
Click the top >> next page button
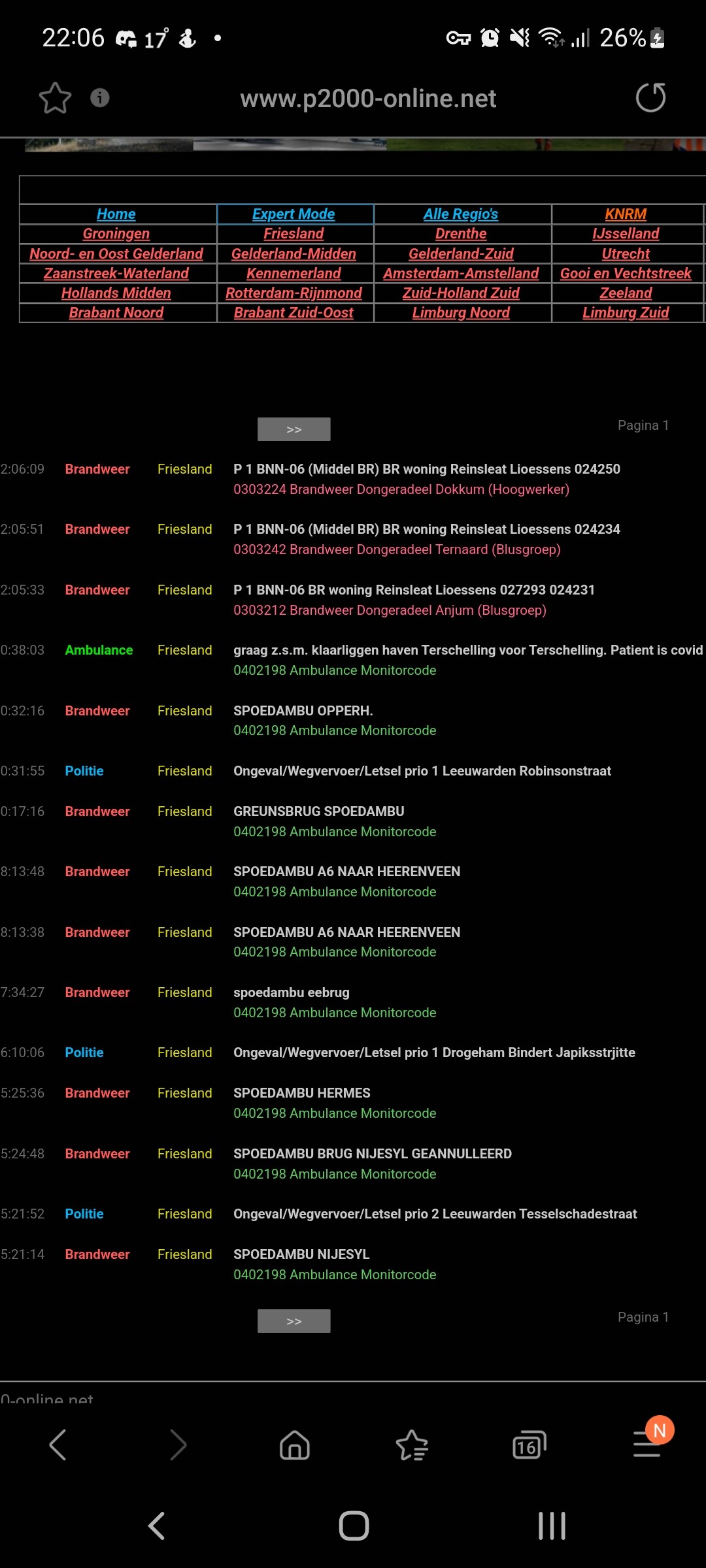coord(294,429)
